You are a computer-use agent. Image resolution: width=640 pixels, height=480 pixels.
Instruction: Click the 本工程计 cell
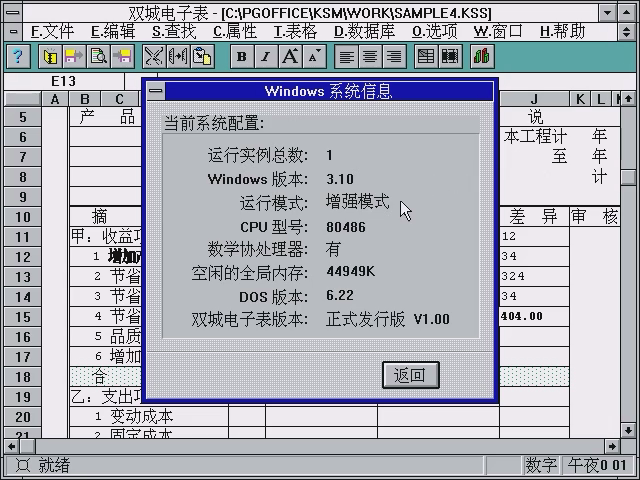coord(535,136)
